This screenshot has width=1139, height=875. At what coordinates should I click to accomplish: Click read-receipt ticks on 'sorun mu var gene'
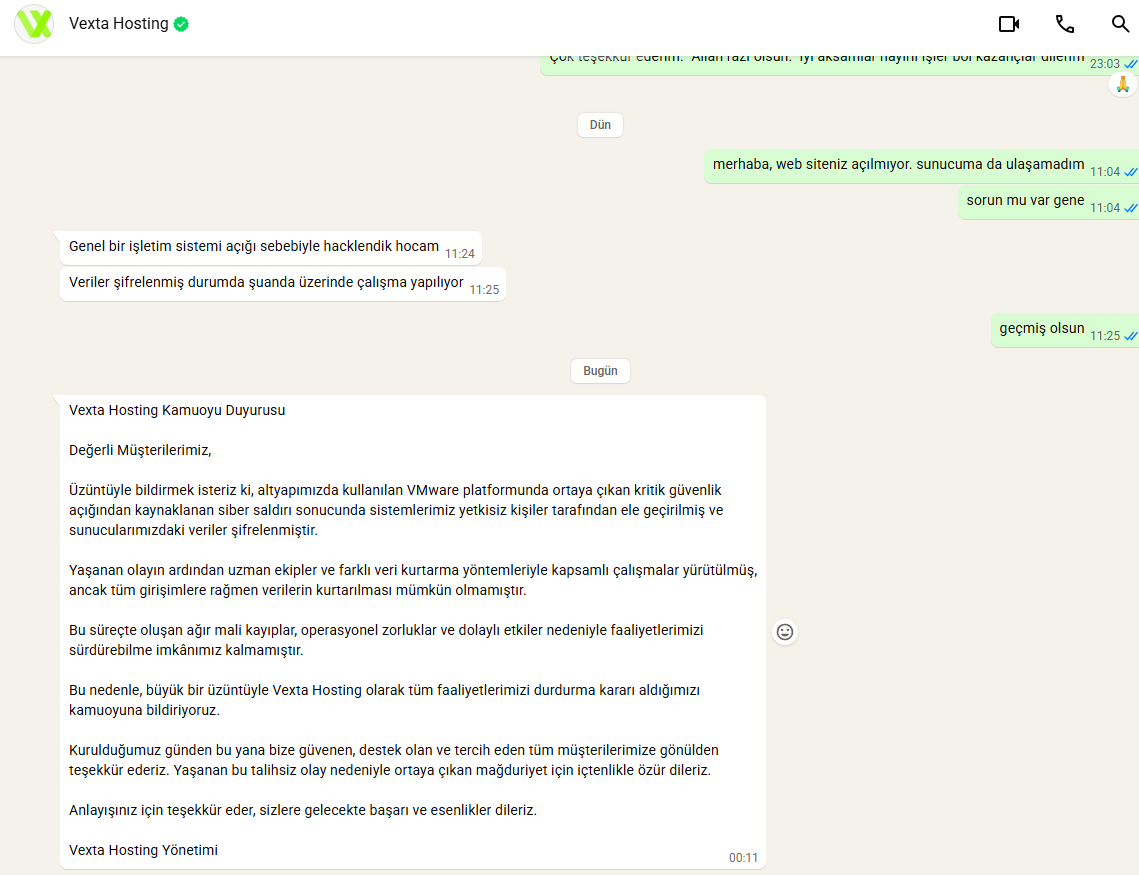pos(1130,208)
